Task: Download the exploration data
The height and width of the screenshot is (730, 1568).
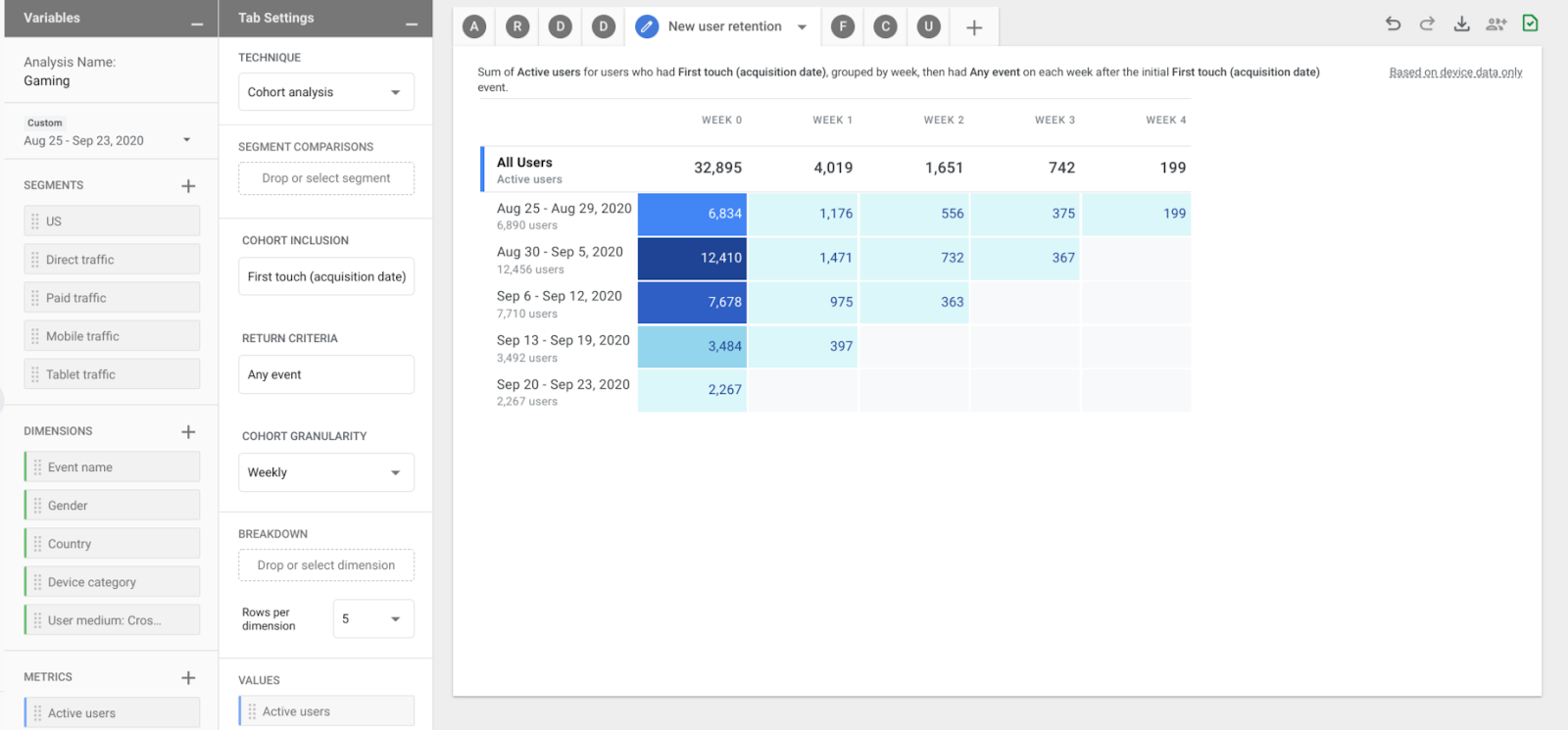Action: point(1461,24)
